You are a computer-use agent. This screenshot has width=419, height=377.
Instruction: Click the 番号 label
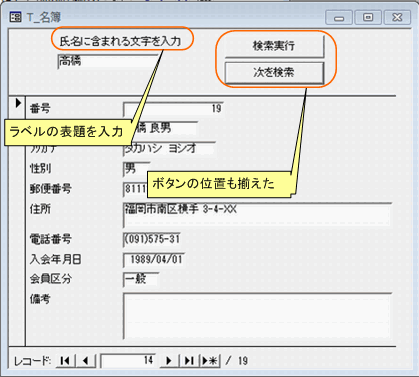40,109
